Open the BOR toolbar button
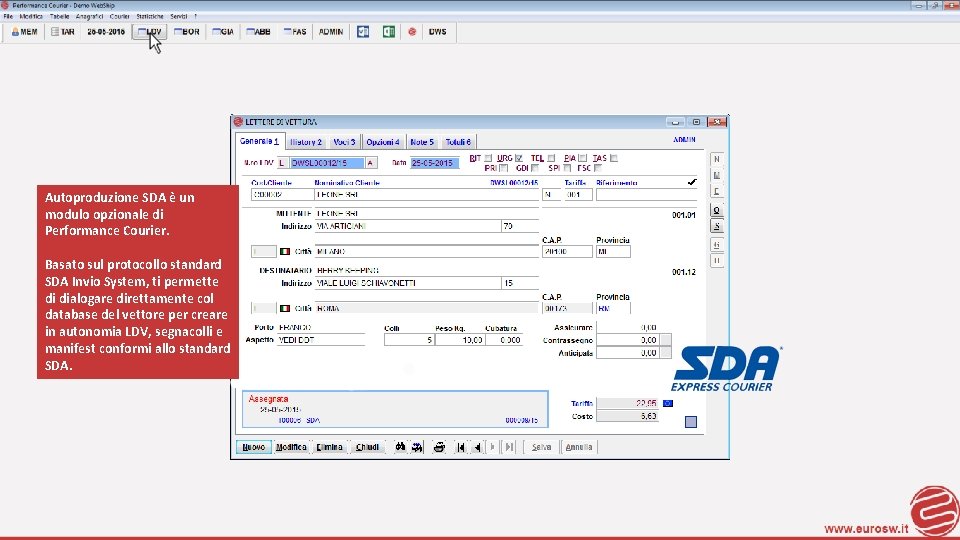 click(x=187, y=32)
